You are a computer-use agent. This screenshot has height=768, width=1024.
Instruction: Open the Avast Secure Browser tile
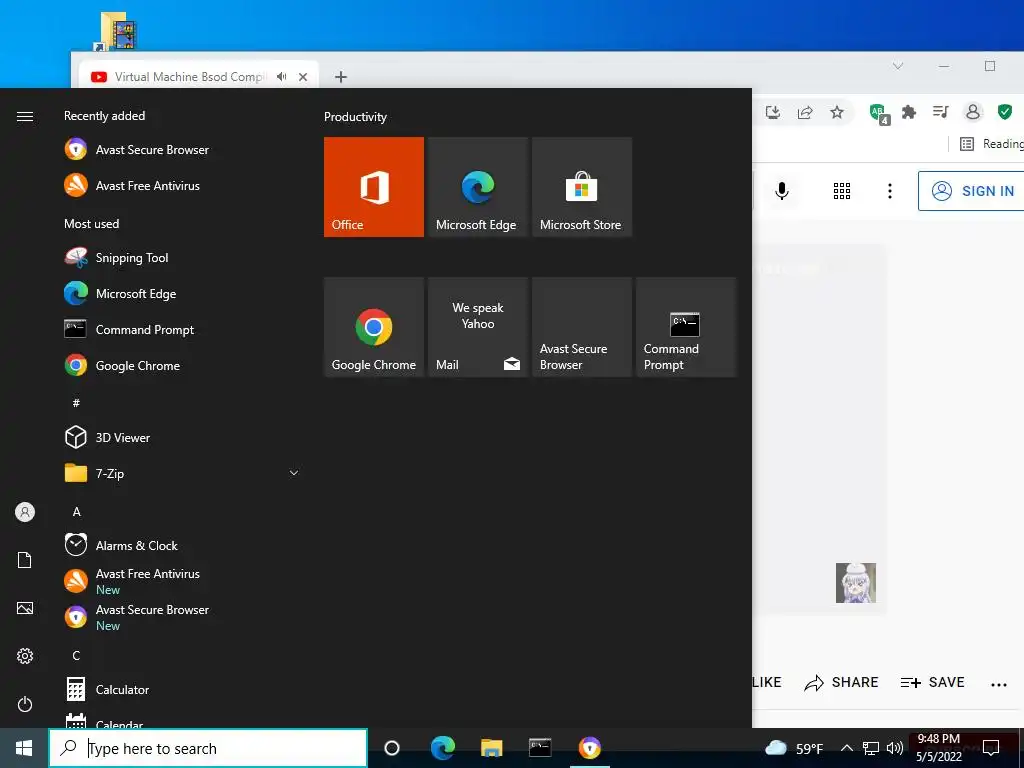[582, 327]
